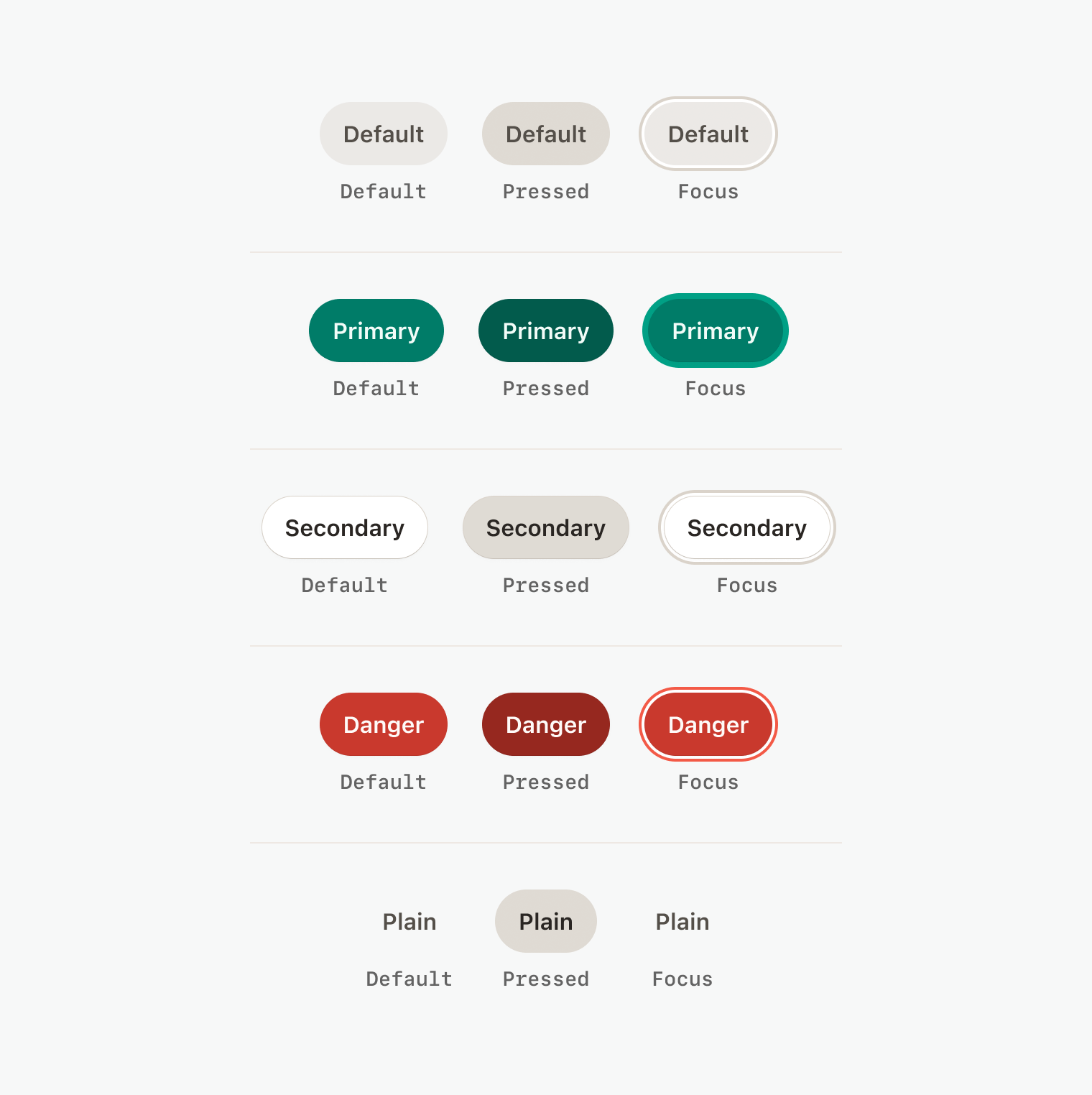Click the Pressed label below the Danger row
The image size is (1092, 1095).
(545, 782)
